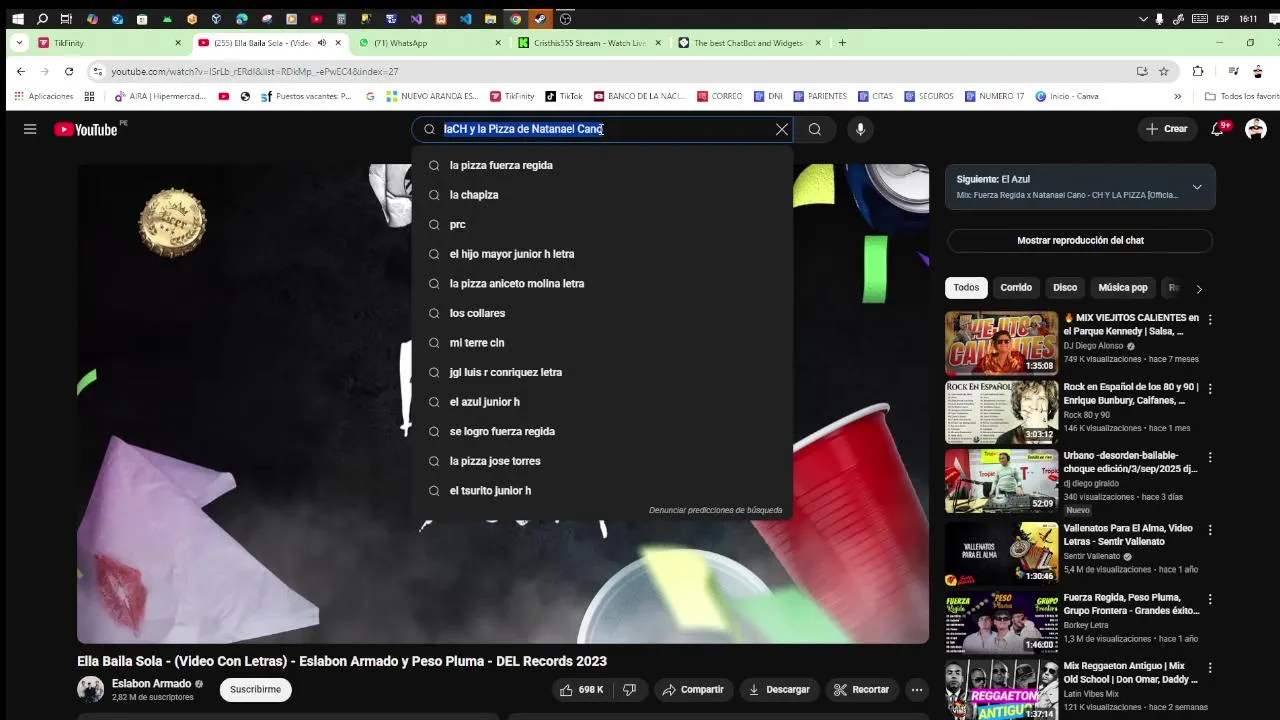Open more actions ellipsis under the video
This screenshot has width=1280, height=720.
916,690
